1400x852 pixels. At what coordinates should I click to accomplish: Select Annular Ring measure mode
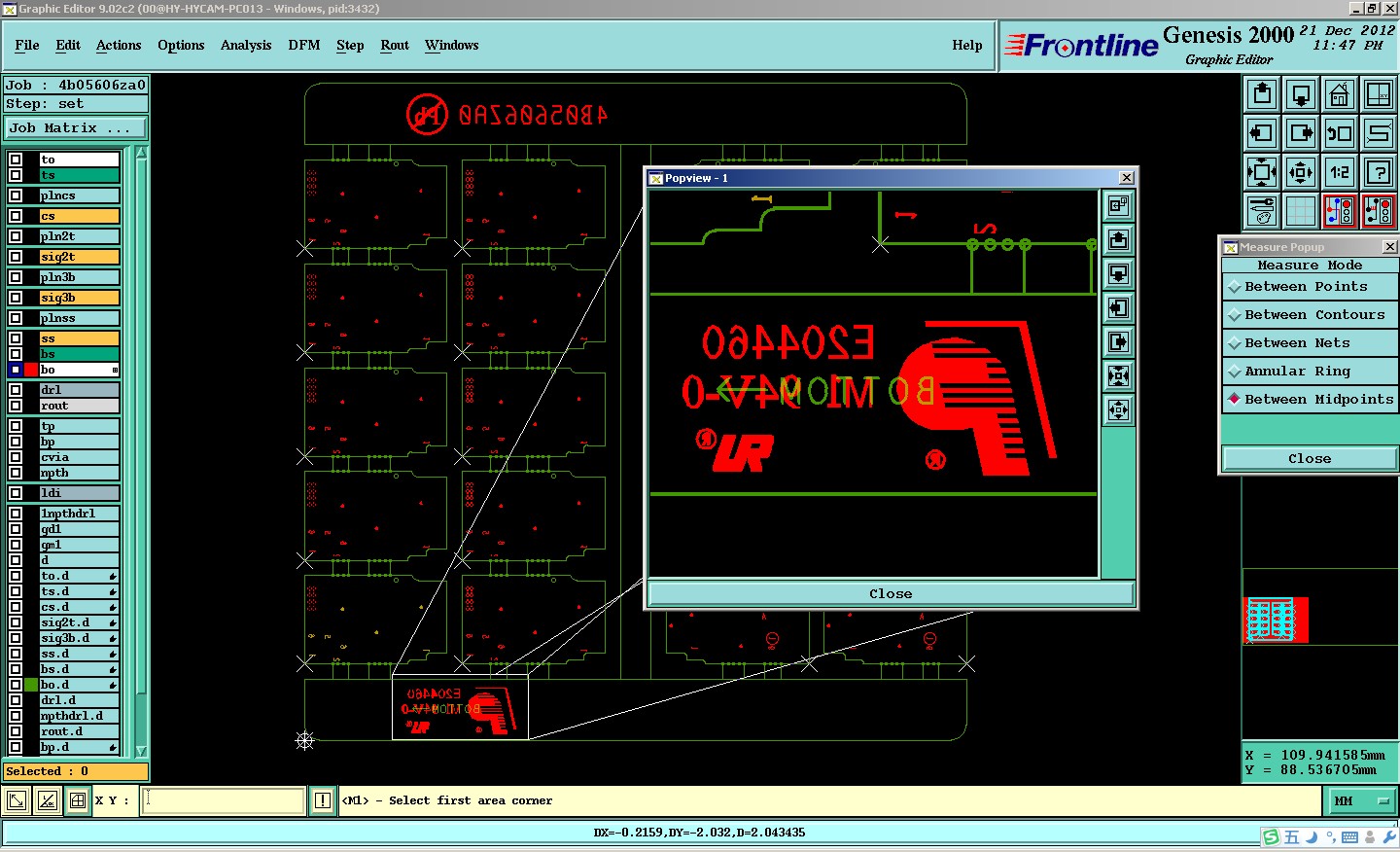(1310, 372)
